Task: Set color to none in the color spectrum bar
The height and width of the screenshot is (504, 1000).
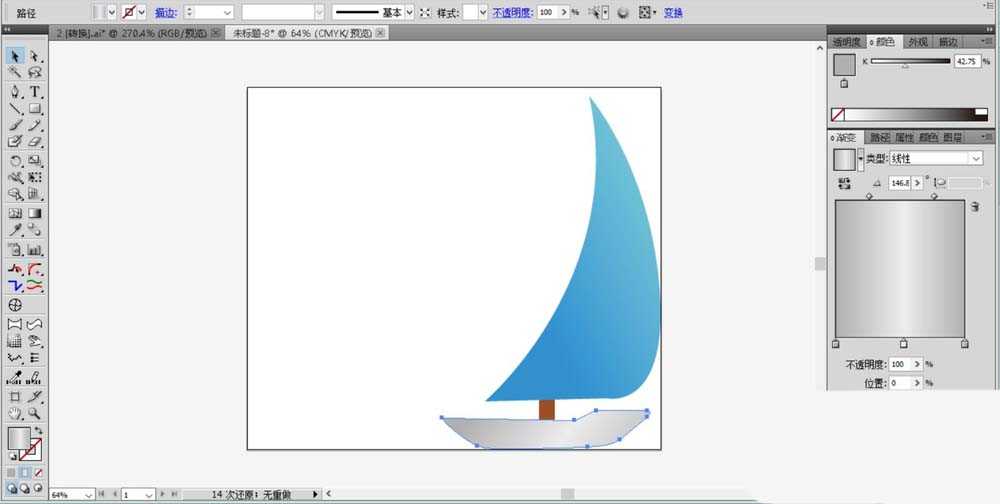Action: point(838,115)
